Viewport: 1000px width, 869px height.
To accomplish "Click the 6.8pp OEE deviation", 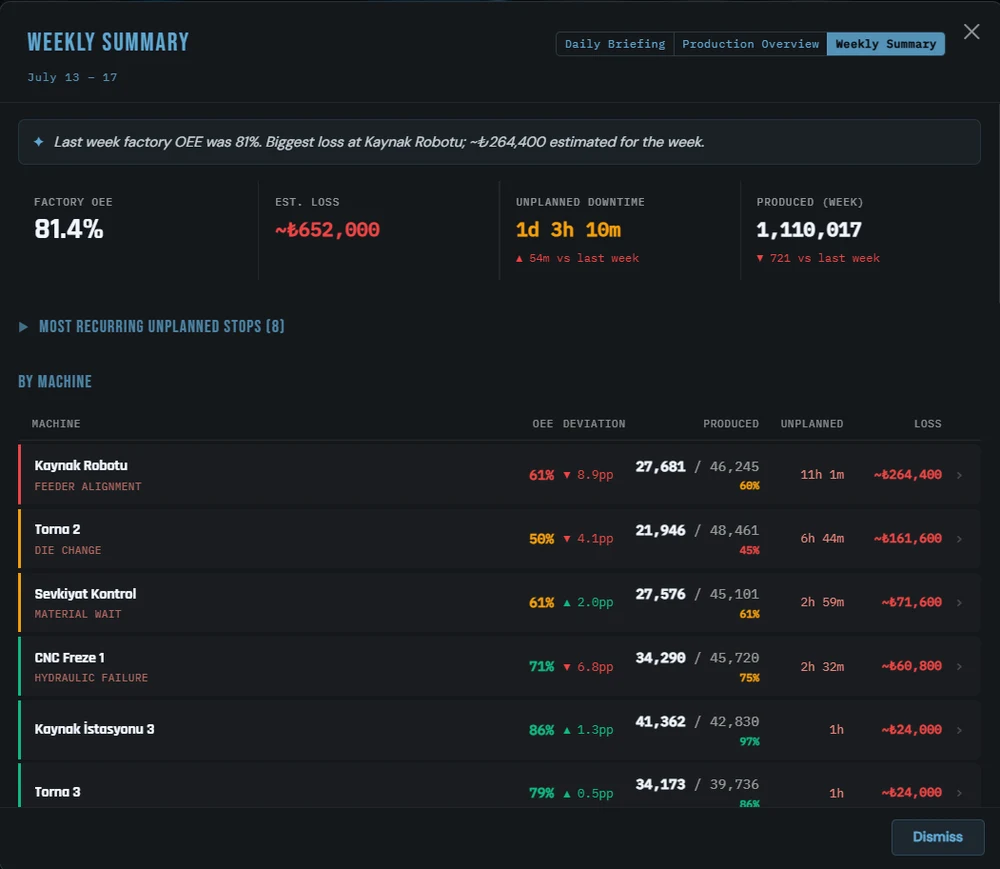I will coord(588,666).
